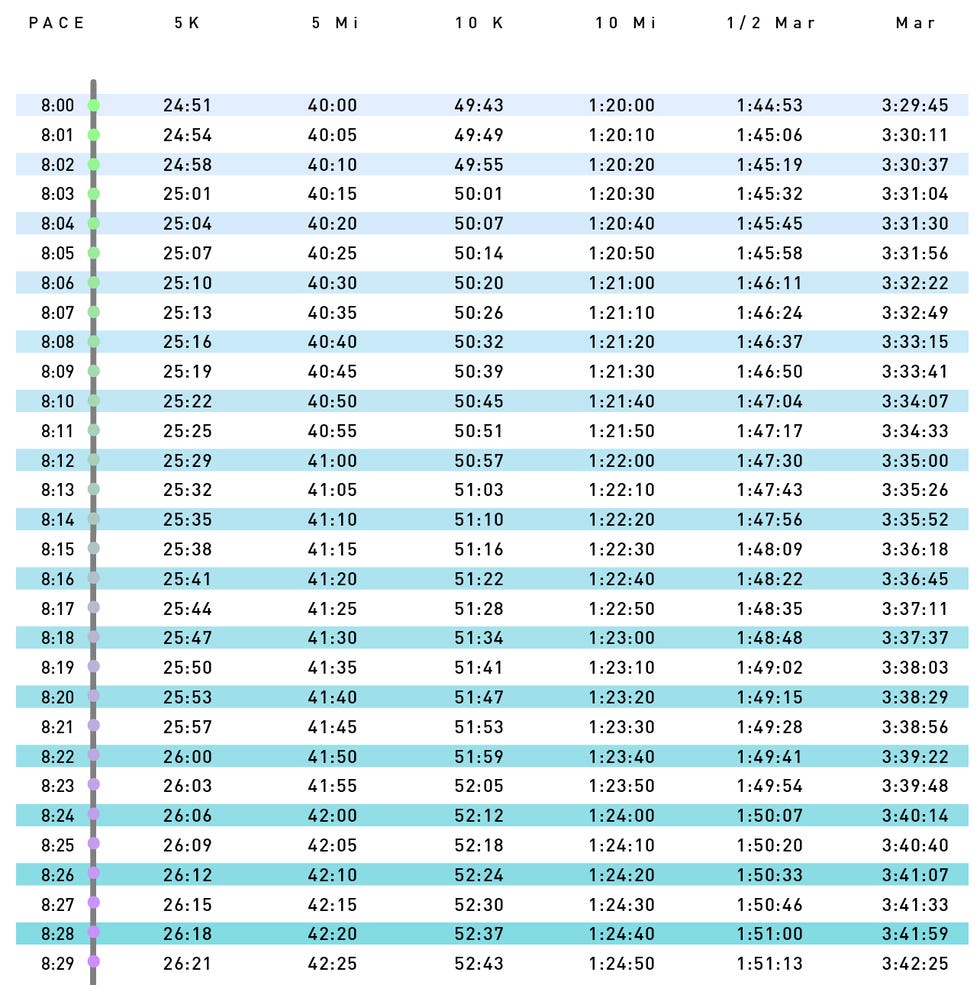Viewport: 980px width, 985px height.
Task: Click the green dot beside pace 8:05
Action: click(94, 253)
